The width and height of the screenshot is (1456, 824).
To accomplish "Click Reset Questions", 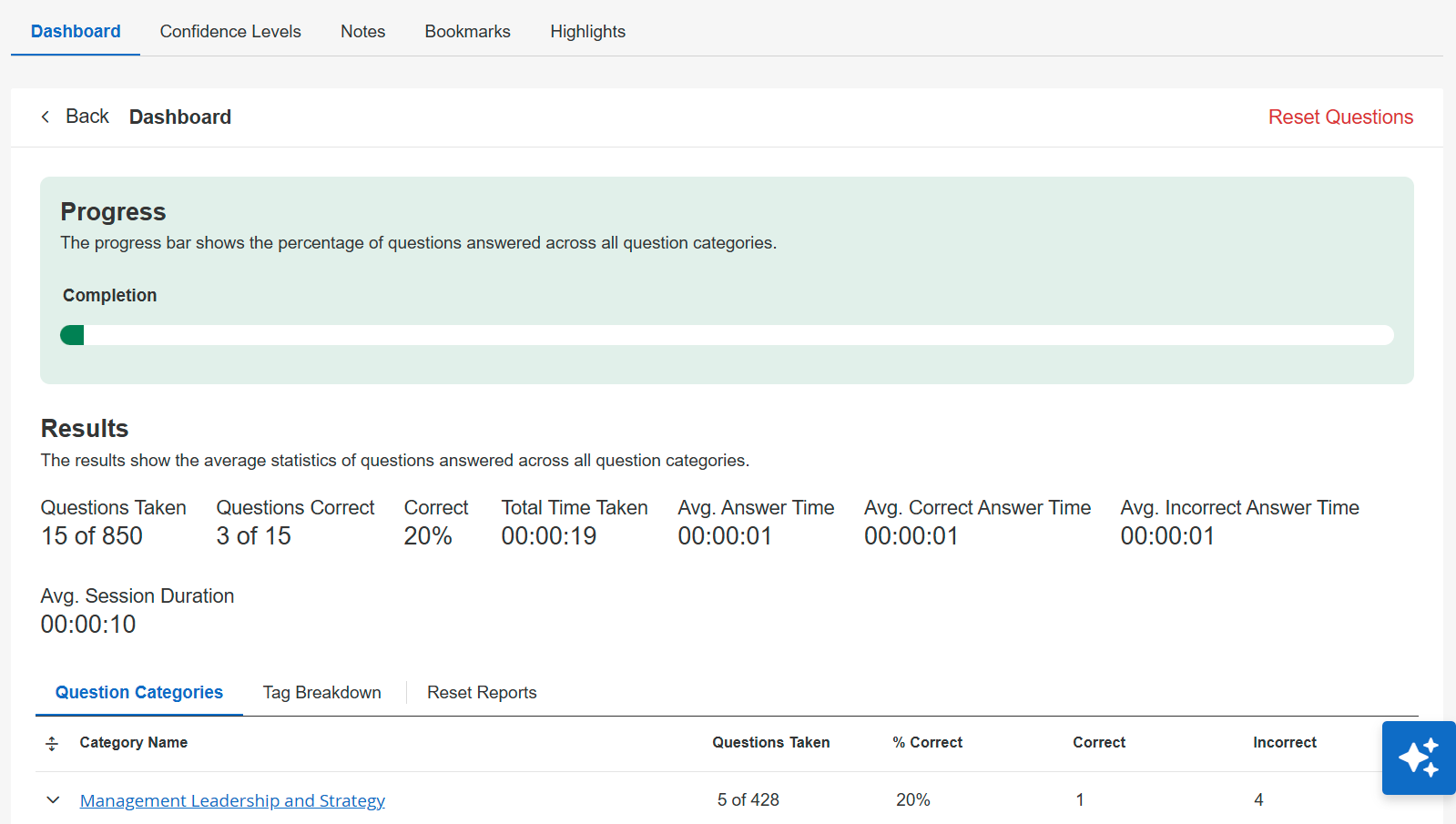I will point(1340,117).
